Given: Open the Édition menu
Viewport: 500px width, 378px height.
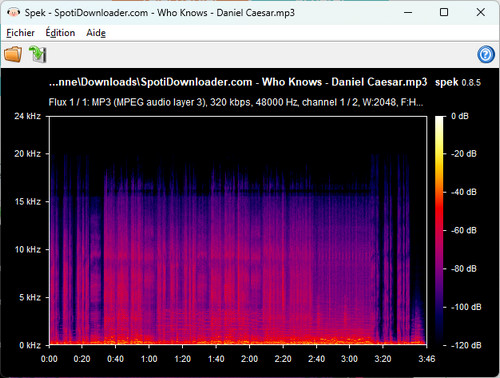Looking at the screenshot, I should pos(60,33).
